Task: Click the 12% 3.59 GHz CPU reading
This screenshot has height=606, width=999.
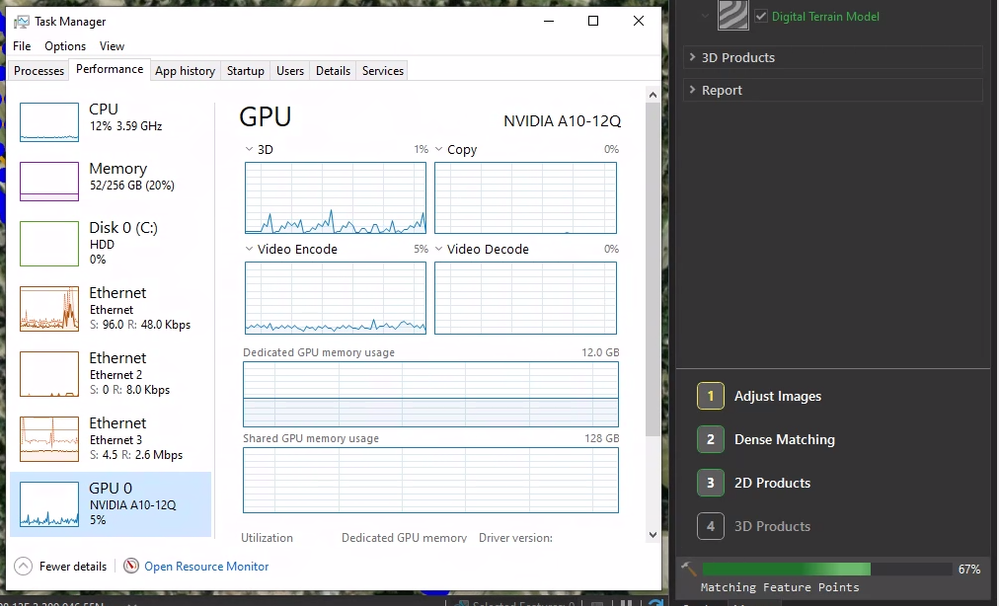Action: click(x=126, y=126)
